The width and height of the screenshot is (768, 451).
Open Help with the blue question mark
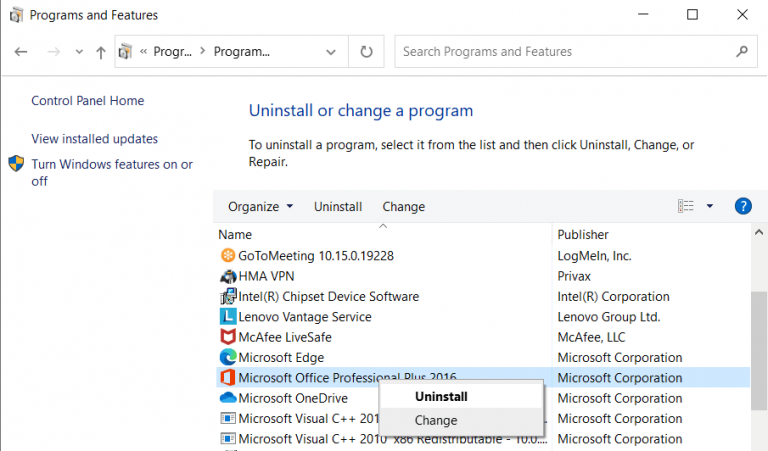pos(743,206)
